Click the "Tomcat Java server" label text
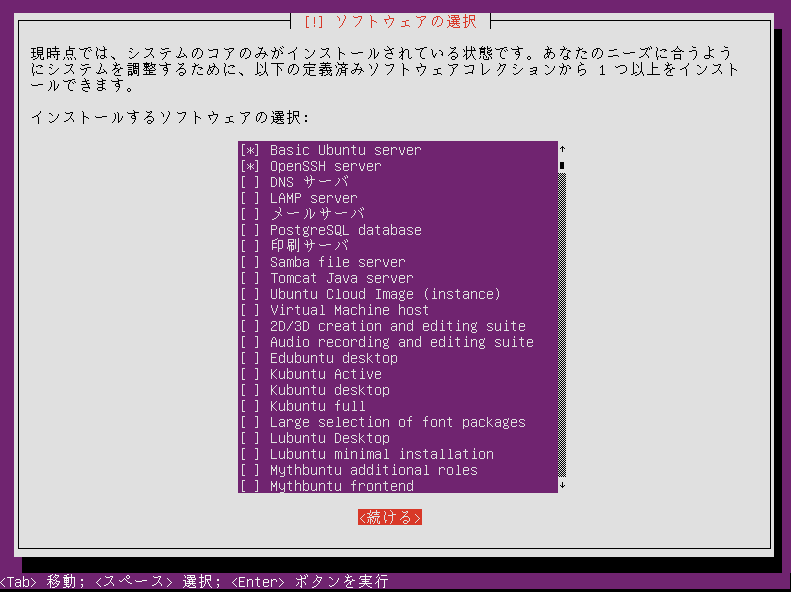 coord(342,278)
